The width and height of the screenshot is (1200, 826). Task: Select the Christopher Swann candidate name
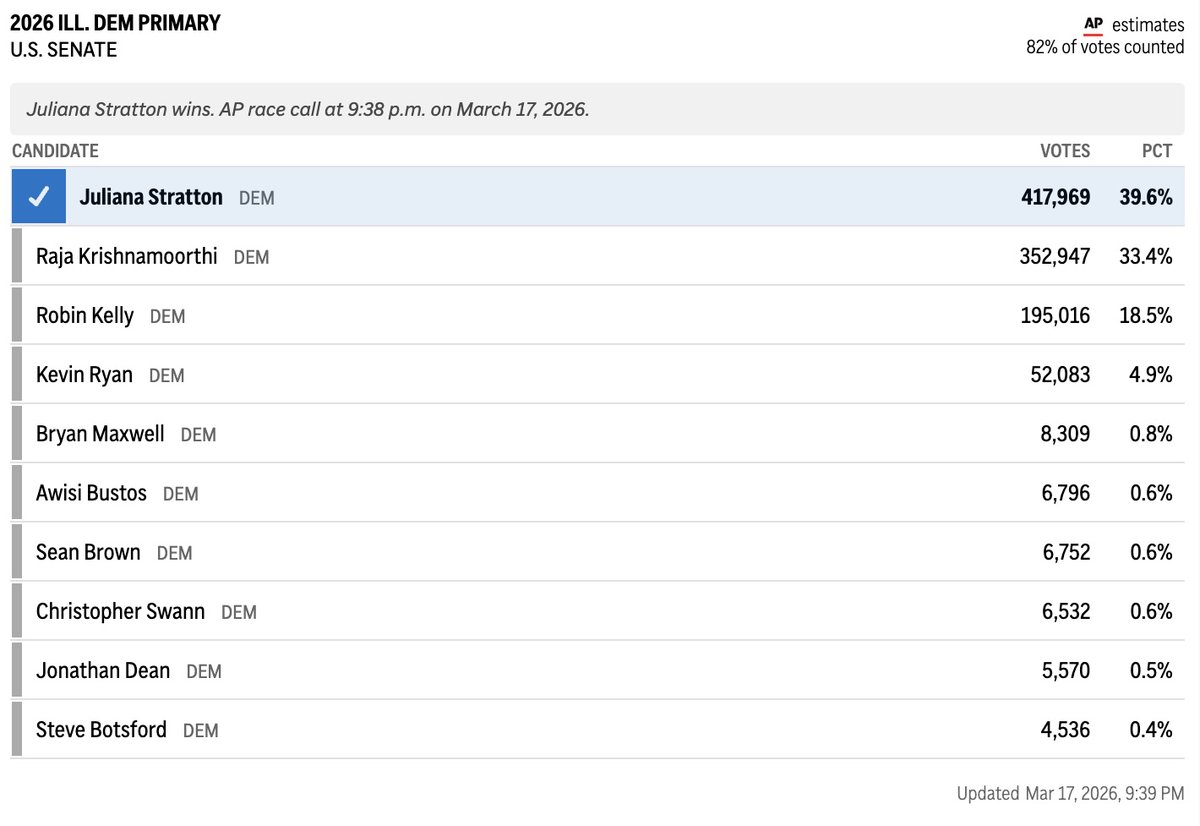(x=120, y=611)
